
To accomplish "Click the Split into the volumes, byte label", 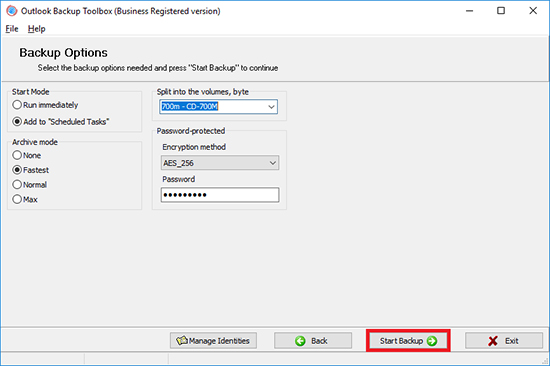I will click(203, 92).
